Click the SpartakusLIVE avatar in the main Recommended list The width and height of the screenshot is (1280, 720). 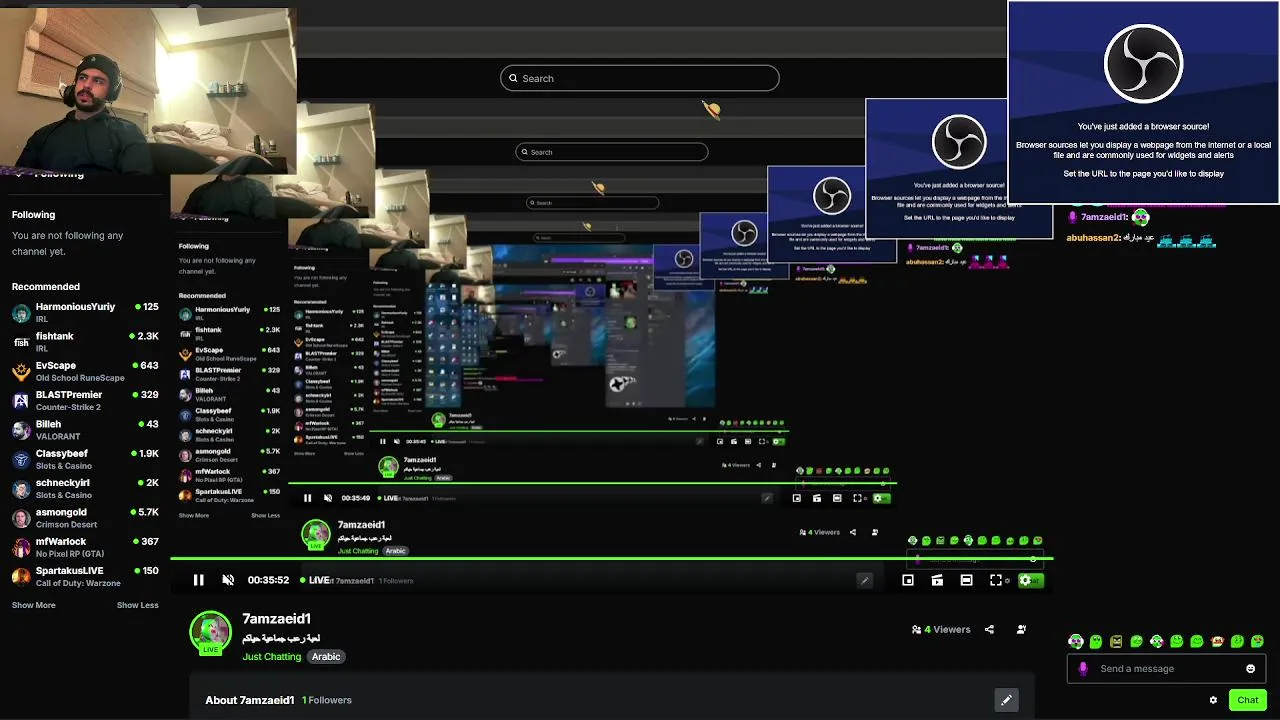pos(21,576)
